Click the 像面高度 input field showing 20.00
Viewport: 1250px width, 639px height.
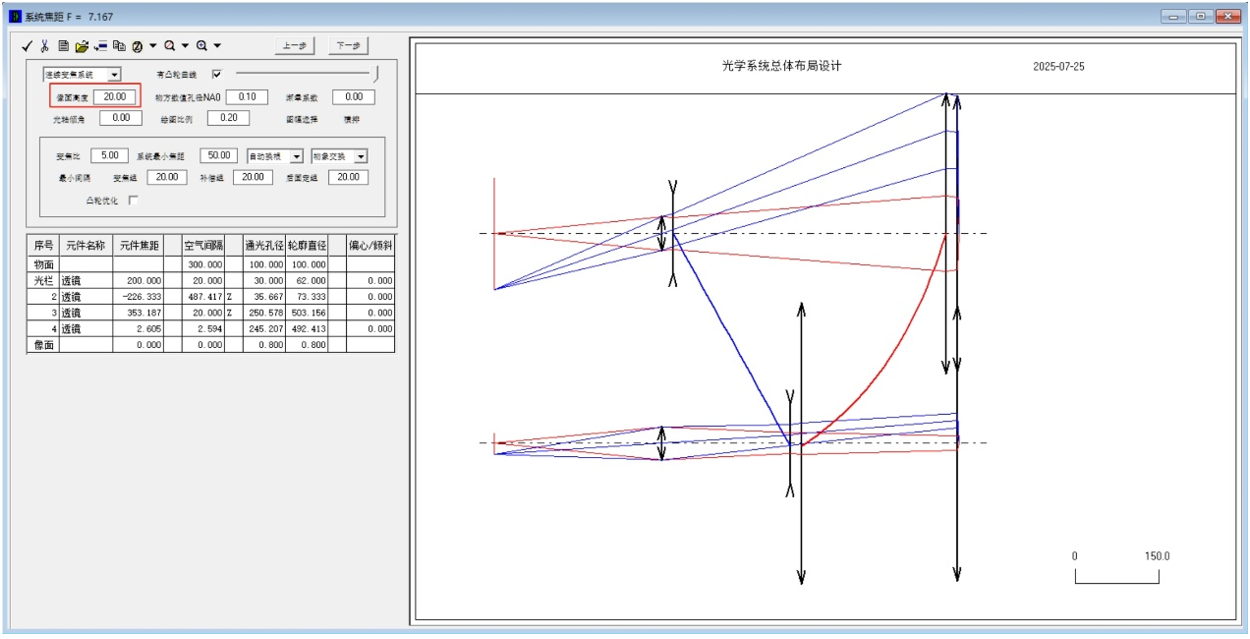pyautogui.click(x=115, y=96)
